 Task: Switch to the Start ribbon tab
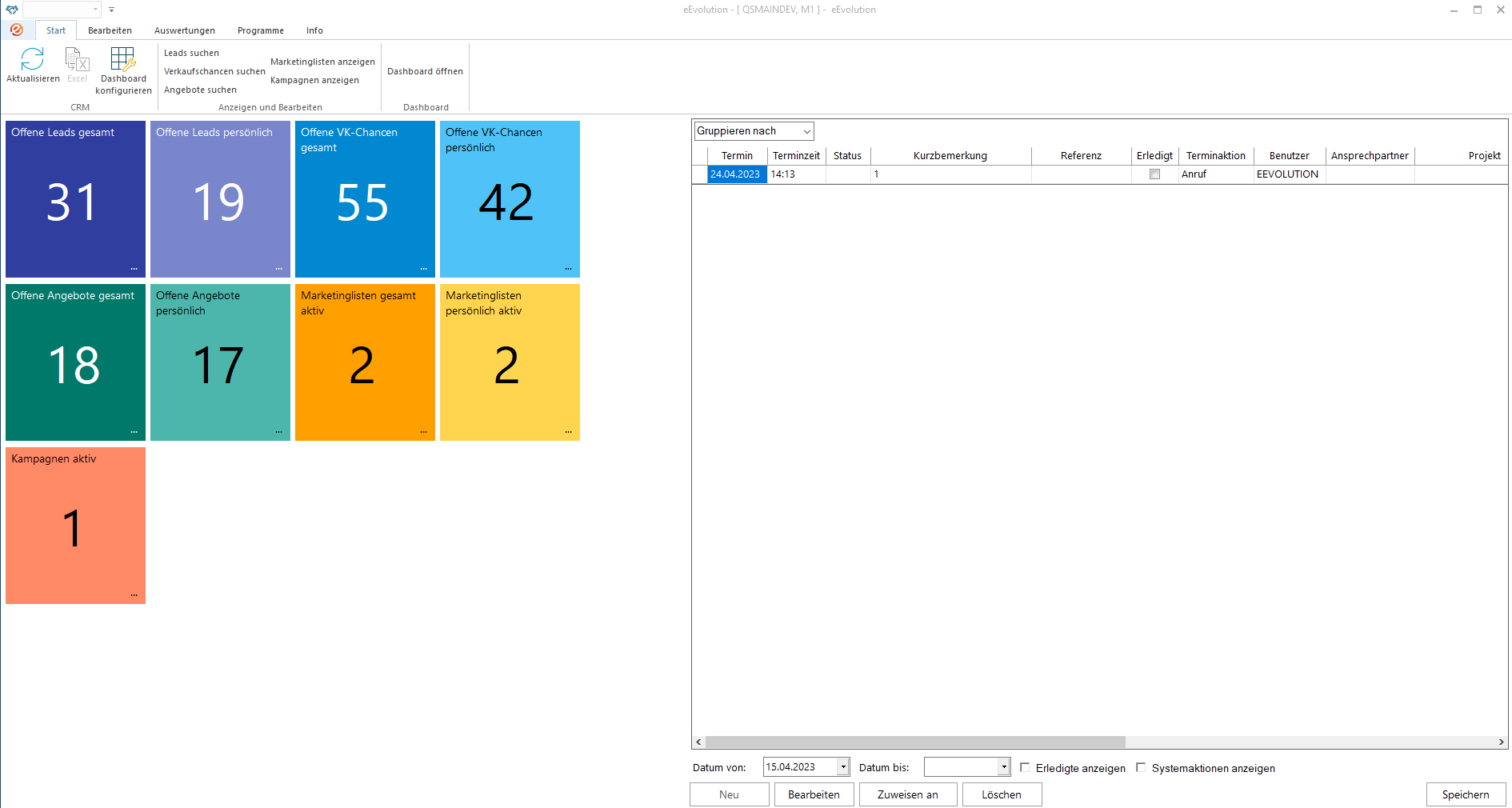56,30
